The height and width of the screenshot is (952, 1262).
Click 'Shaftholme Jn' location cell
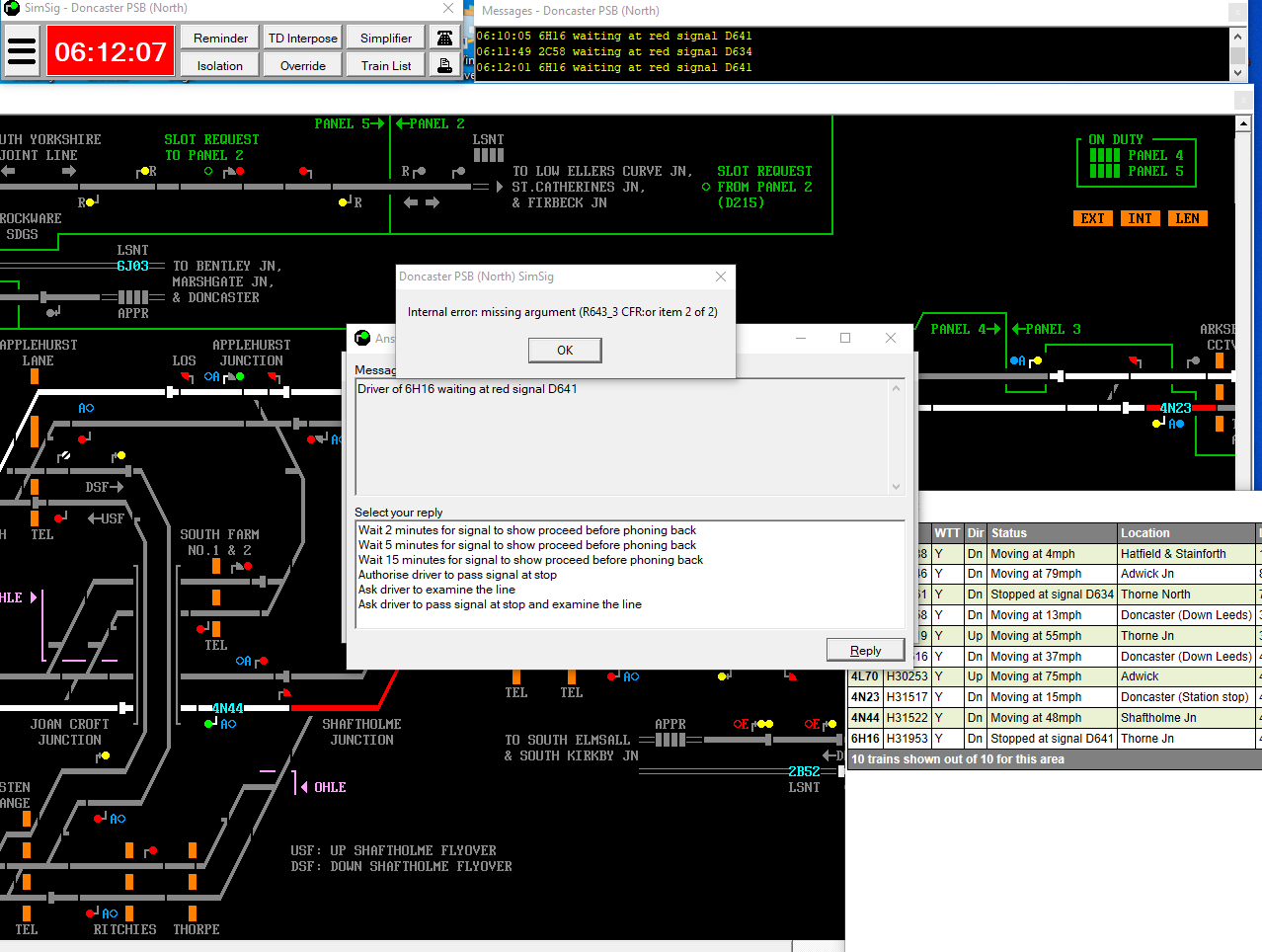coord(1187,718)
